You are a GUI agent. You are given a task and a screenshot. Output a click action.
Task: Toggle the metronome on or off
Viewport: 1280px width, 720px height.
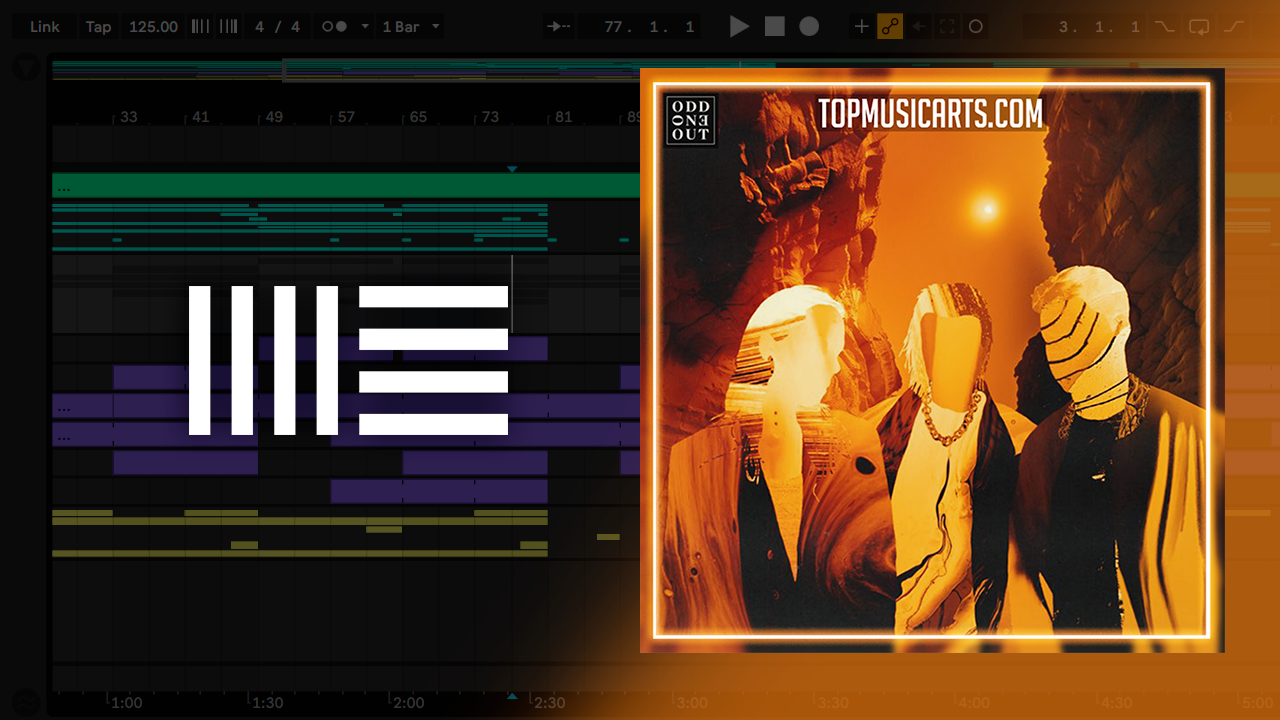pyautogui.click(x=334, y=27)
